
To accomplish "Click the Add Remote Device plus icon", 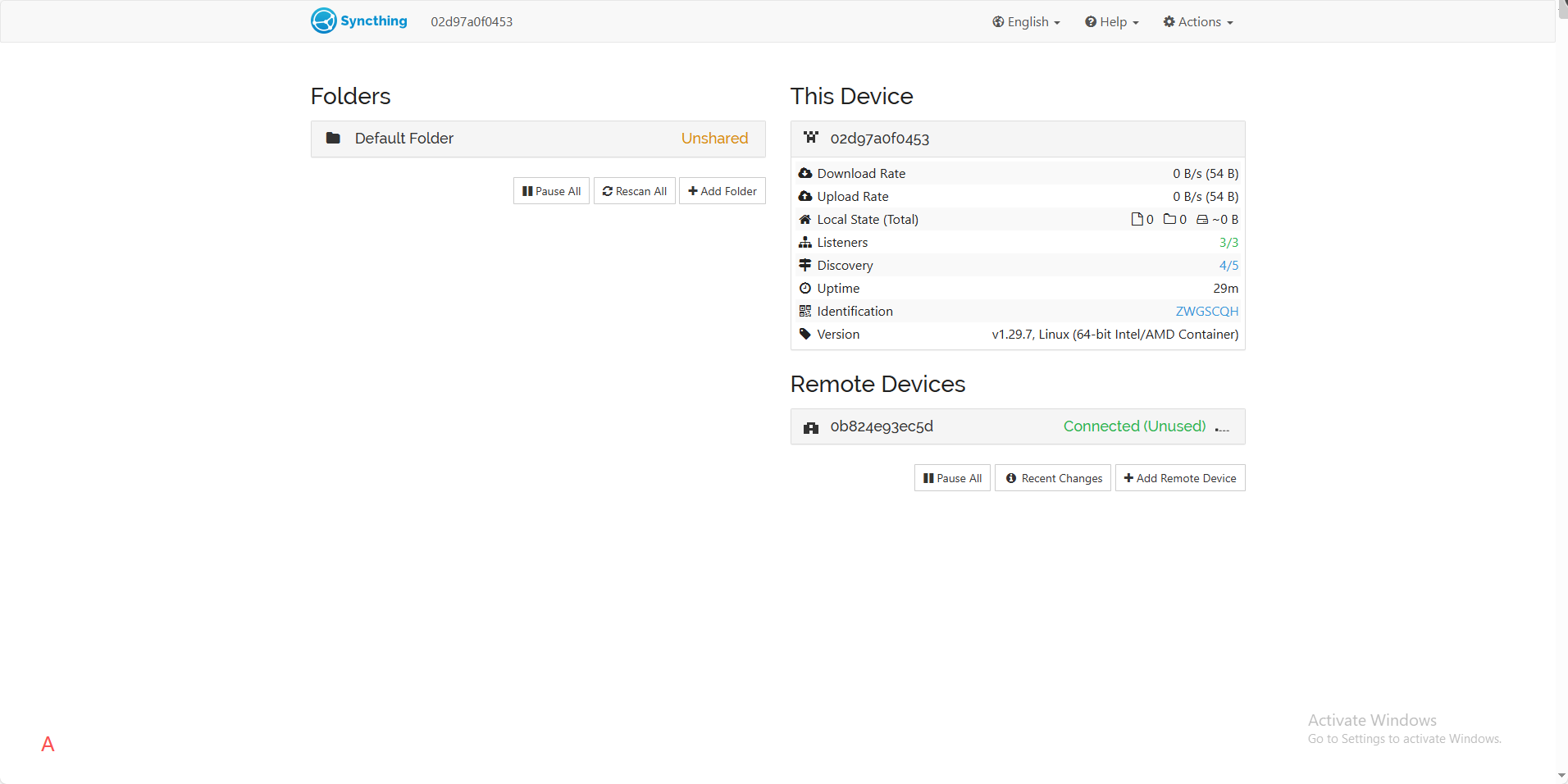I will (1128, 478).
